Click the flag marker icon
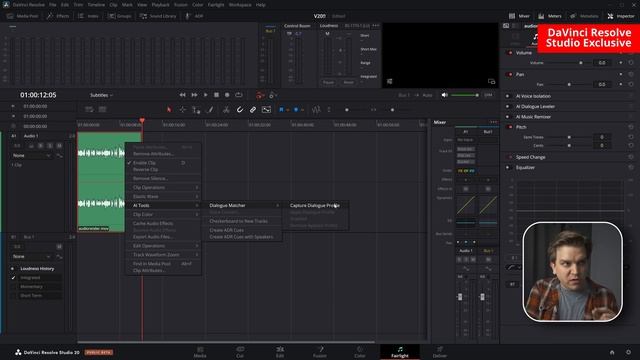640x360 pixels. pyautogui.click(x=281, y=109)
